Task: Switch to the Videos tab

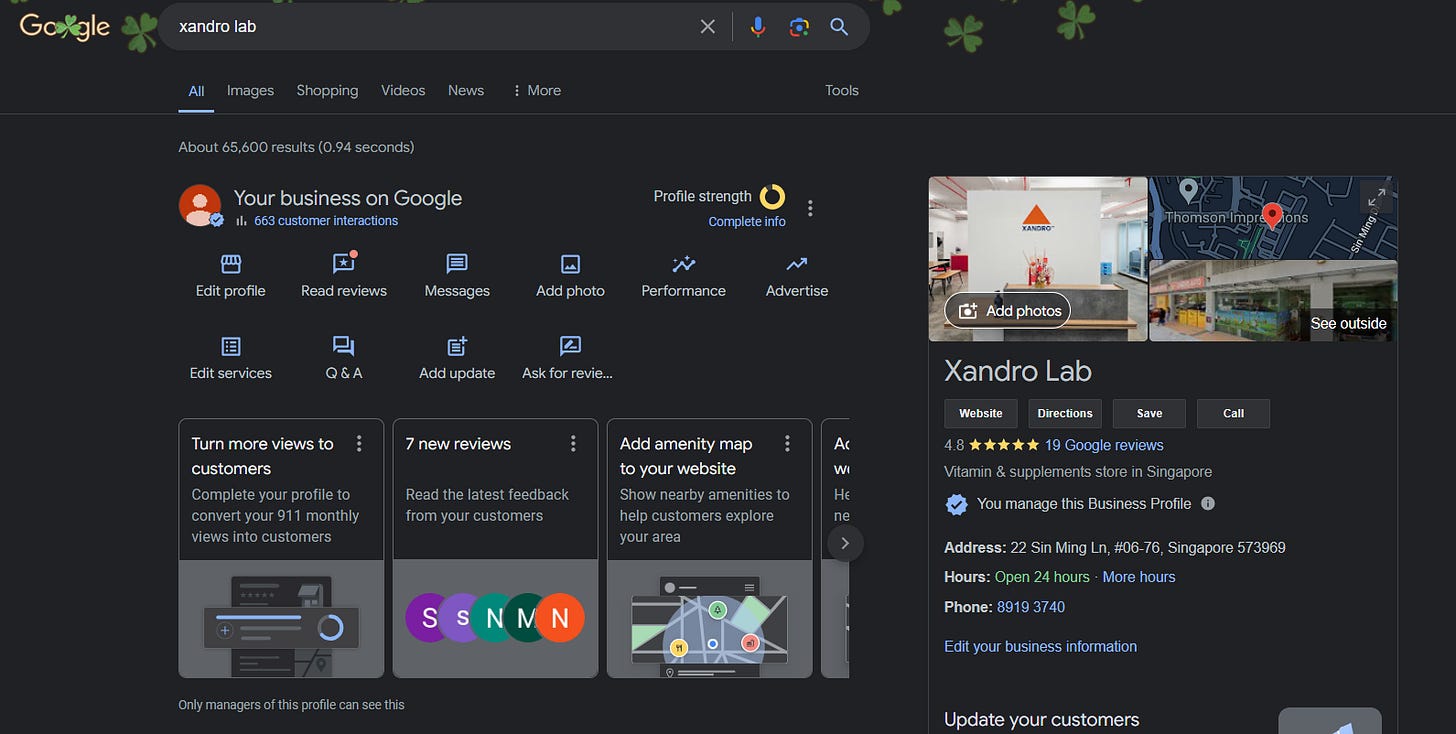Action: (403, 90)
